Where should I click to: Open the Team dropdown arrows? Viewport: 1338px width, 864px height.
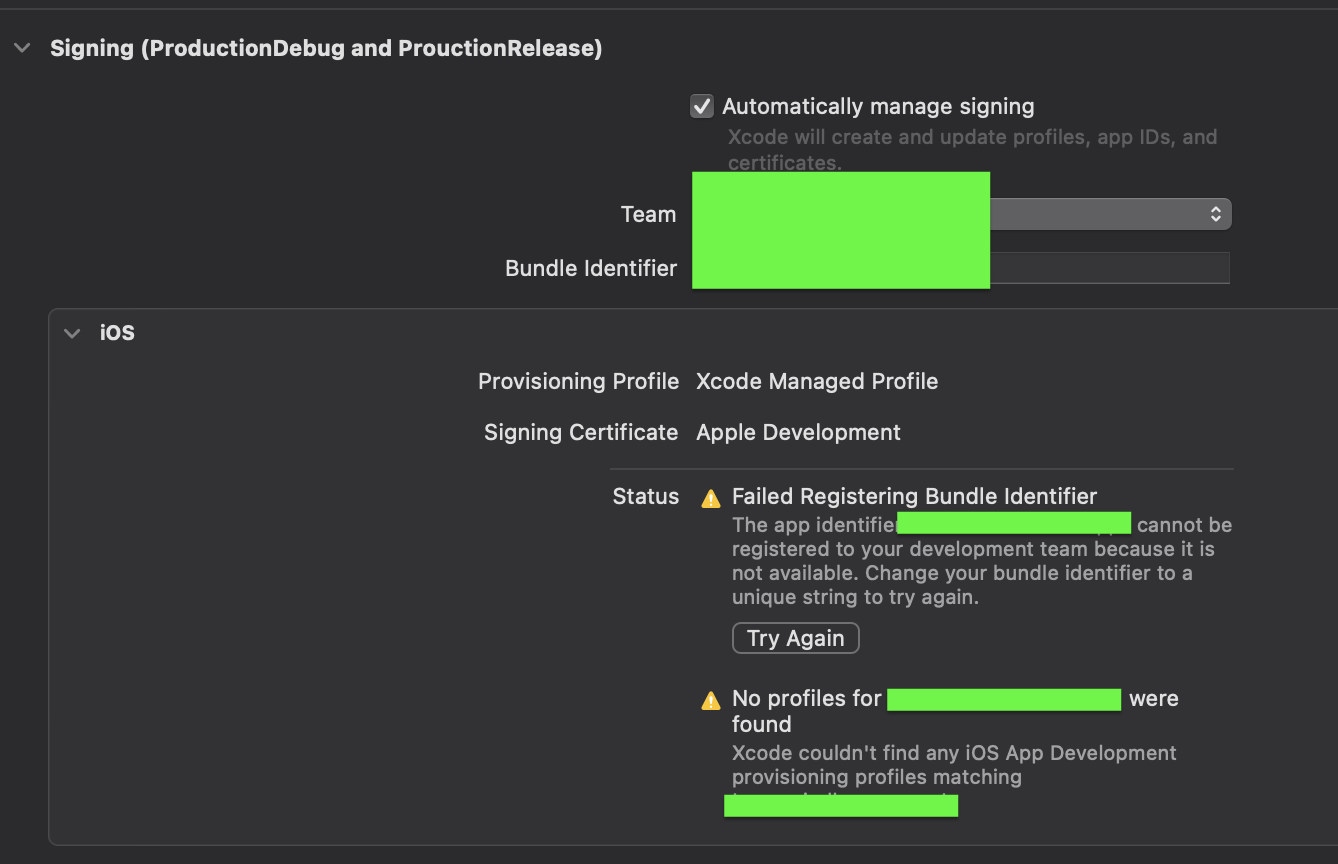(x=1215, y=214)
